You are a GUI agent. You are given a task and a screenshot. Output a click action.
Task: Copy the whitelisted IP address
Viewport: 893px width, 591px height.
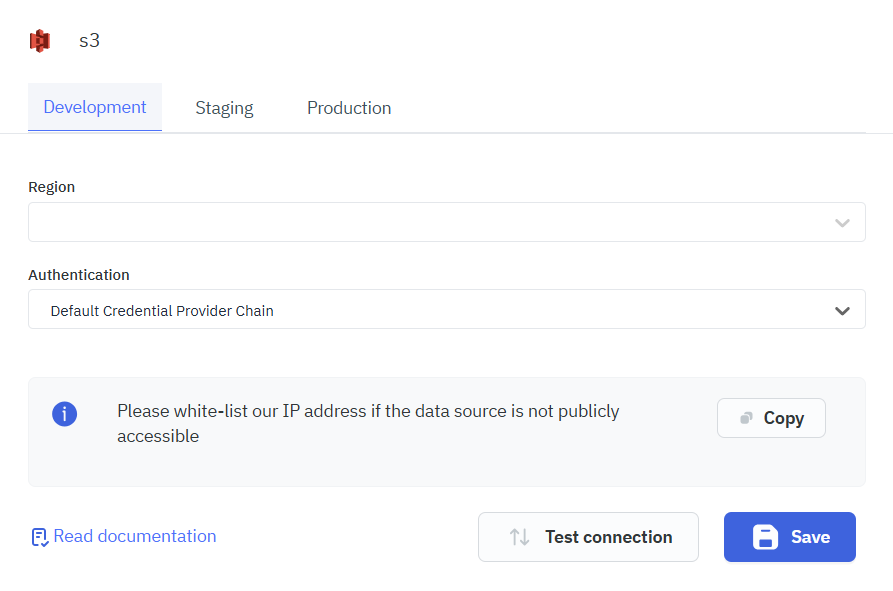tap(770, 417)
